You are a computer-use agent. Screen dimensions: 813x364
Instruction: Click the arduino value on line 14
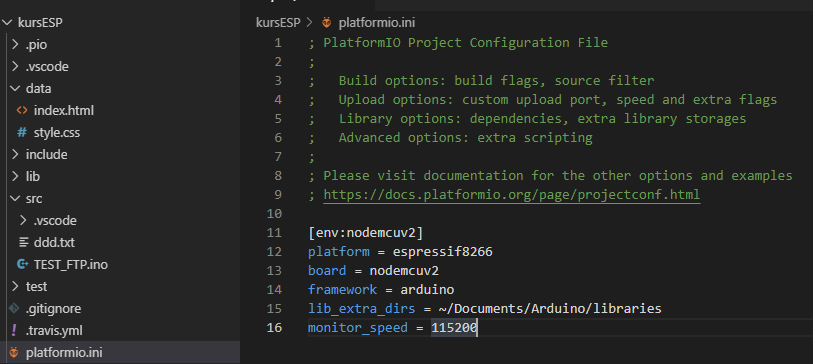pyautogui.click(x=427, y=289)
